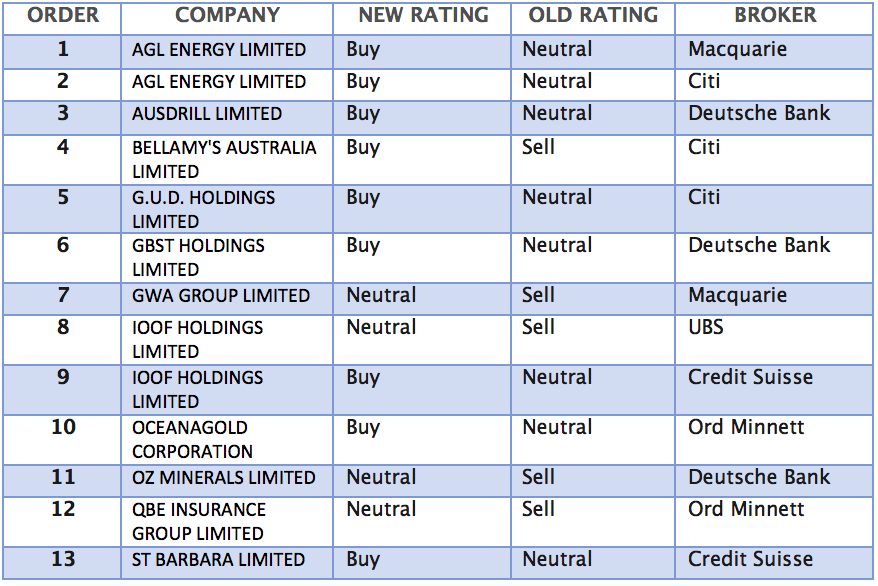Screen dimensions: 878x586
Task: Select the Credit Suisse broker cell in row 13
Action: tap(750, 560)
